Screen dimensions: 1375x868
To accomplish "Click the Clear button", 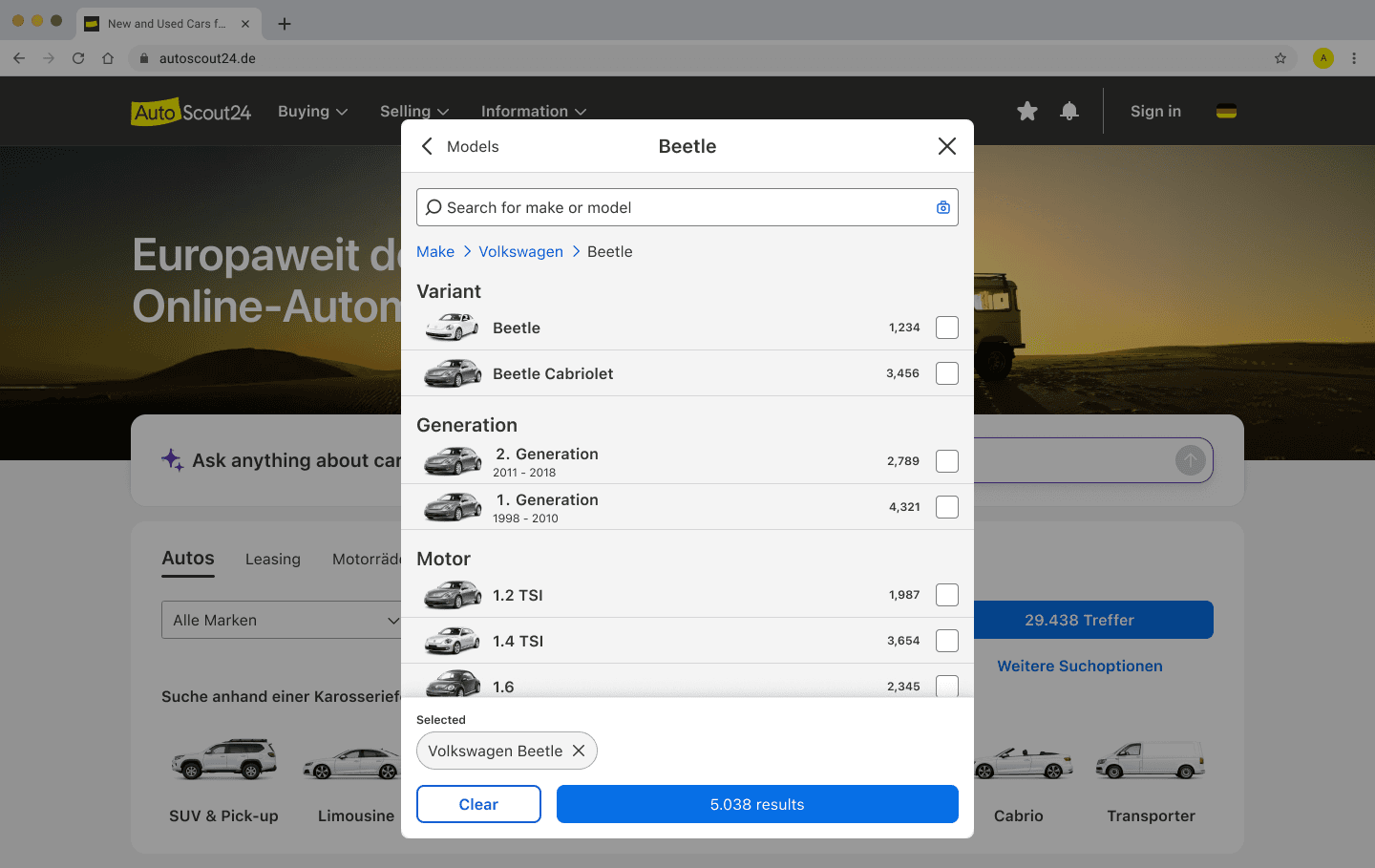I will (x=478, y=804).
